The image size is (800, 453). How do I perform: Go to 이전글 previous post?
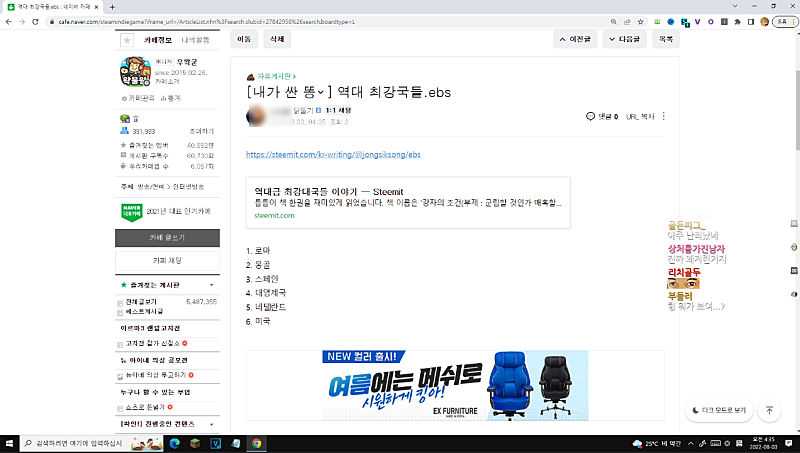pos(575,39)
